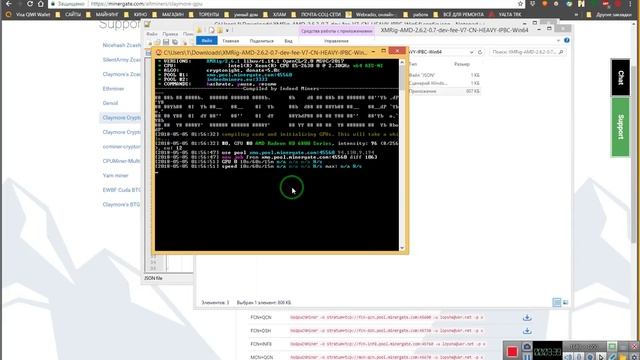Image resolution: width=640 pixels, height=360 pixels.
Task: Open the green Support side tab
Action: (620, 127)
